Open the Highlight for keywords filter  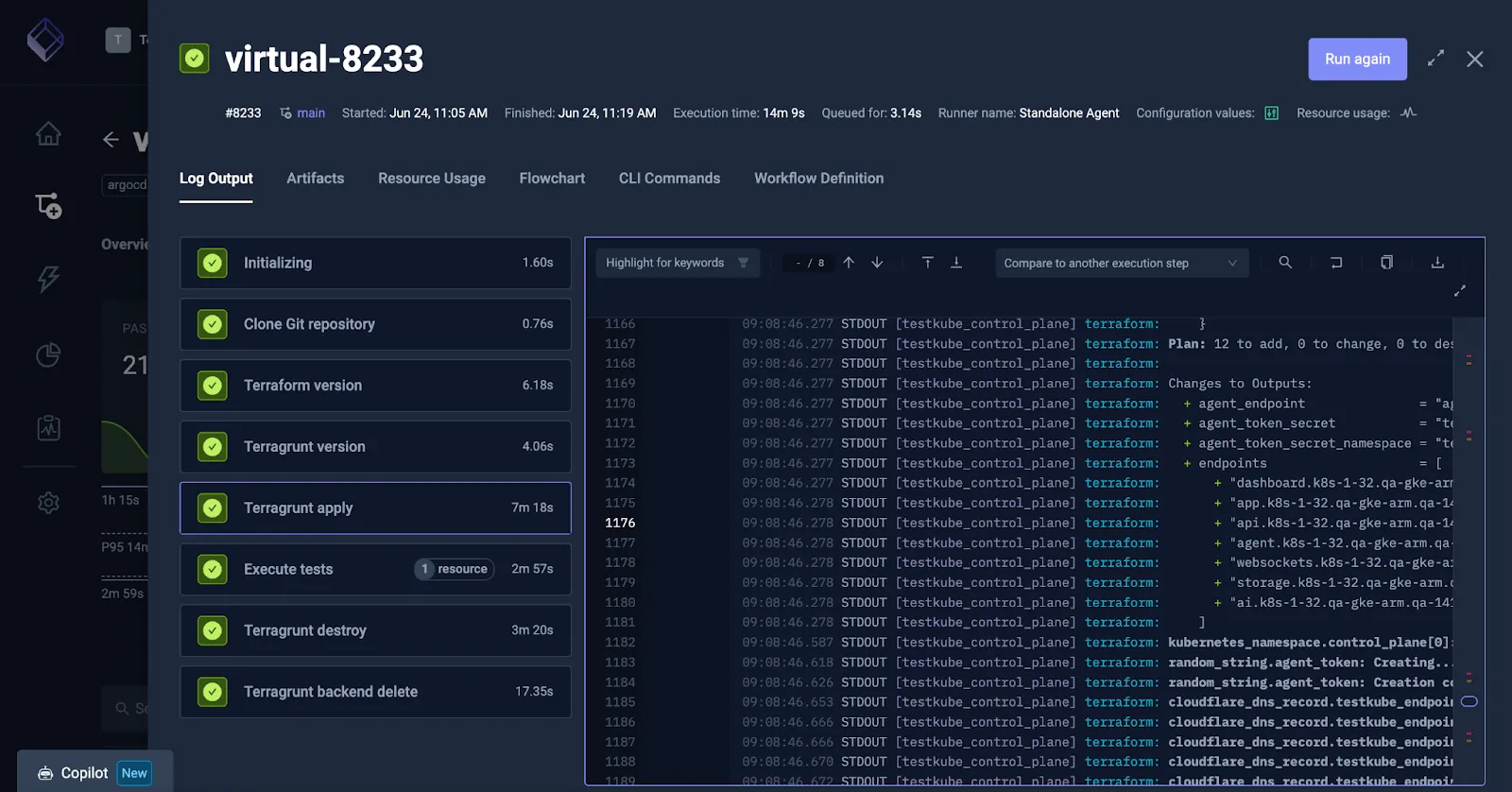point(678,263)
